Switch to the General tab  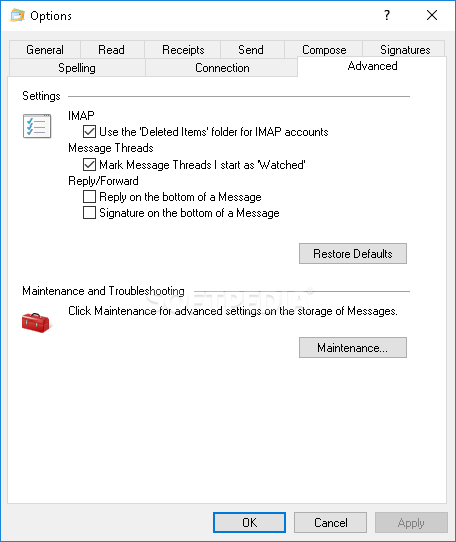click(x=45, y=50)
